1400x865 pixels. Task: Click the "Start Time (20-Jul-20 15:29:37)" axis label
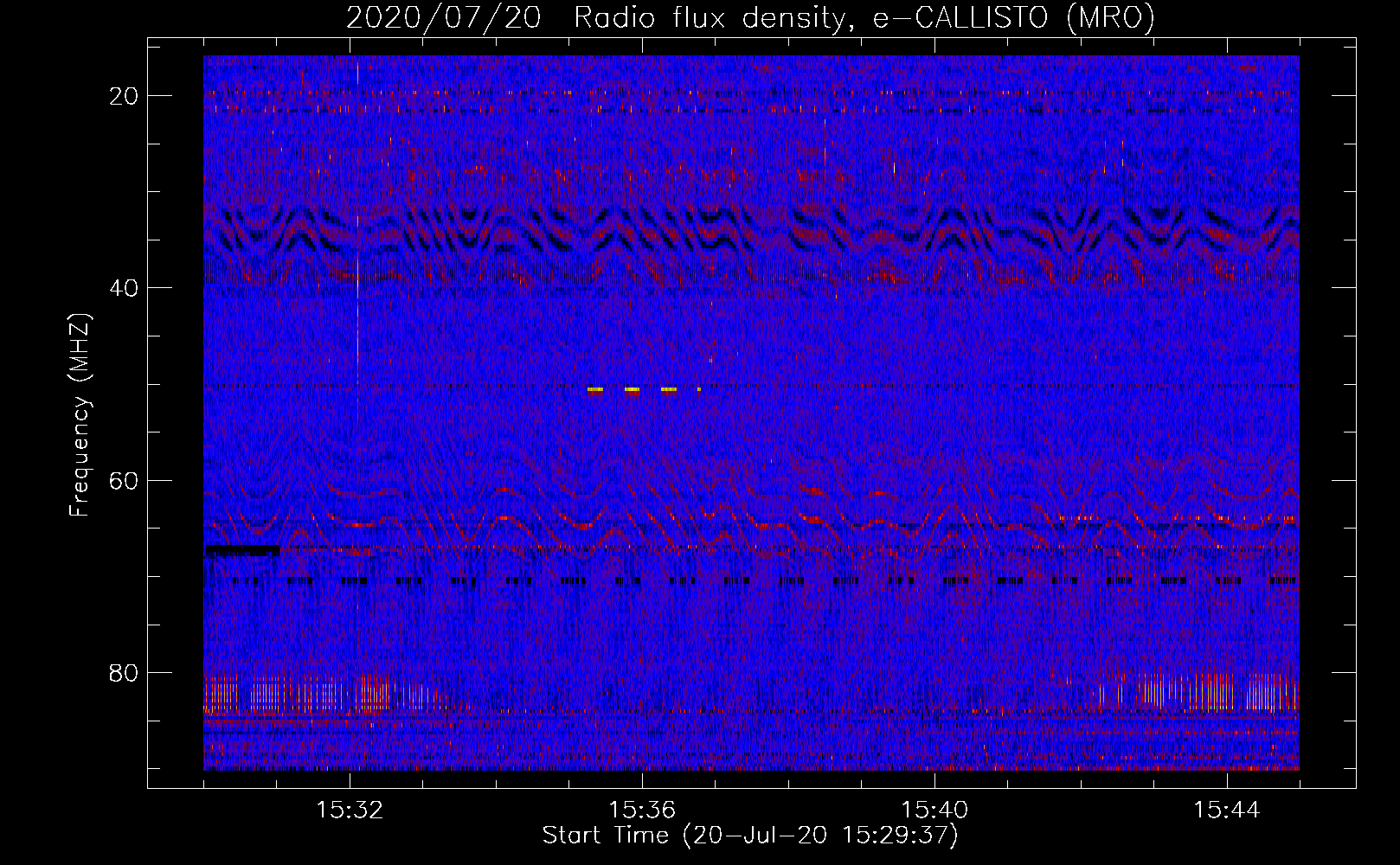[750, 836]
